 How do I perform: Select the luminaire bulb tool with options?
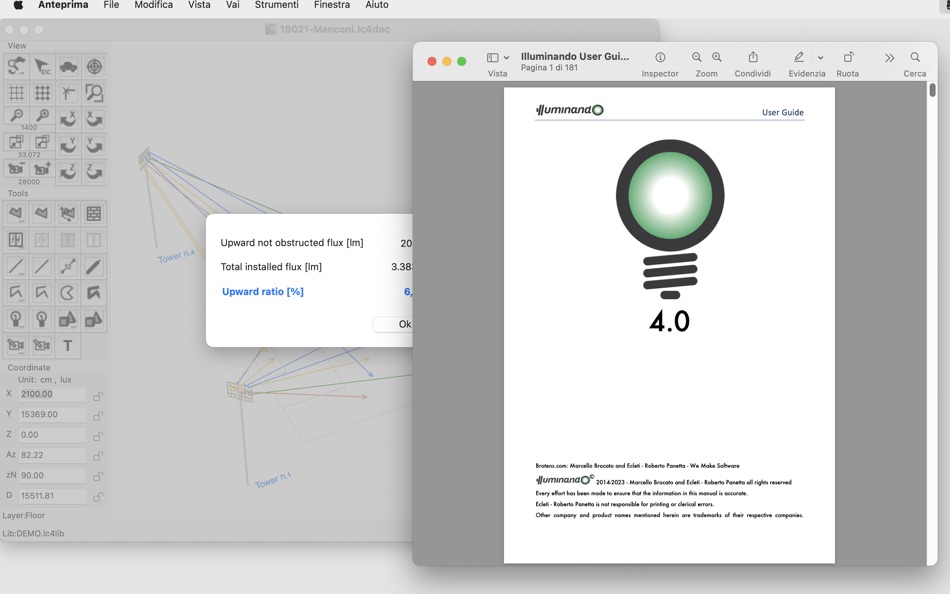coord(16,319)
